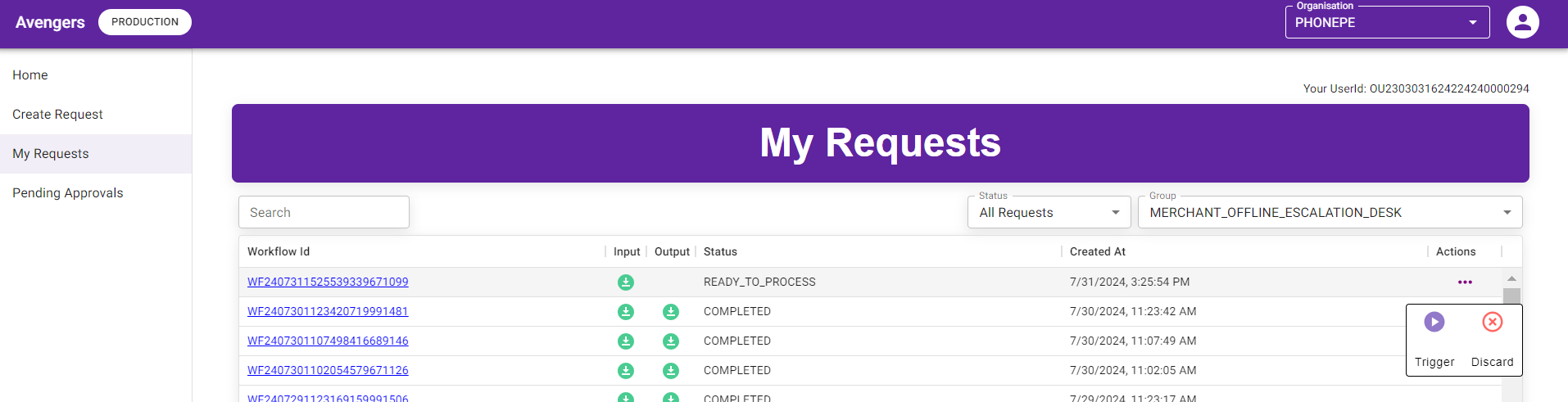Expand the Organisation PHONEPE dropdown

(1387, 22)
